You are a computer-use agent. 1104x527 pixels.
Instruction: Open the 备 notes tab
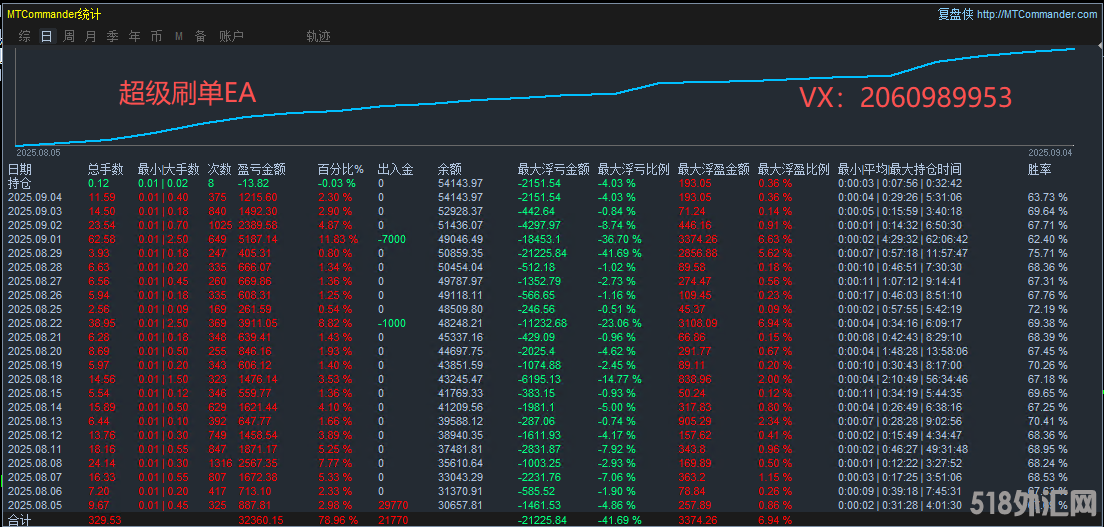pyautogui.click(x=200, y=36)
